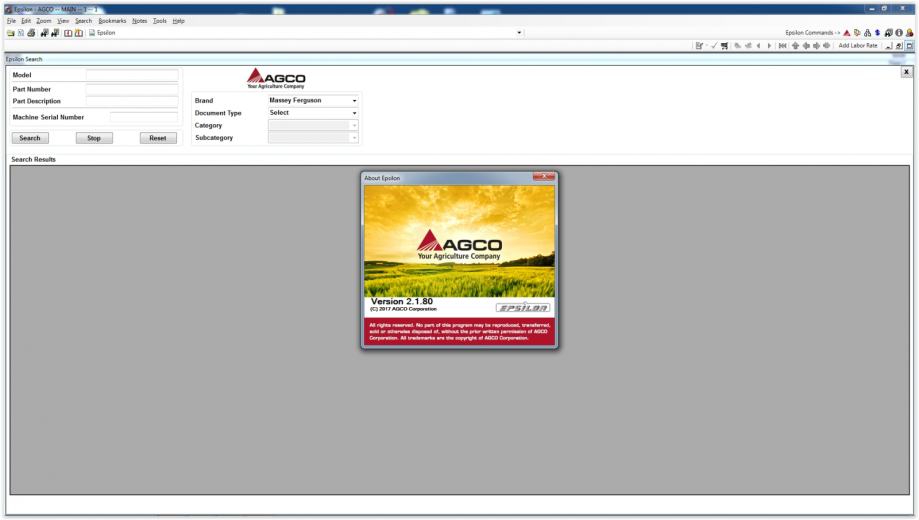Click the next right triangle arrow icon
The image size is (919, 520).
tap(770, 46)
